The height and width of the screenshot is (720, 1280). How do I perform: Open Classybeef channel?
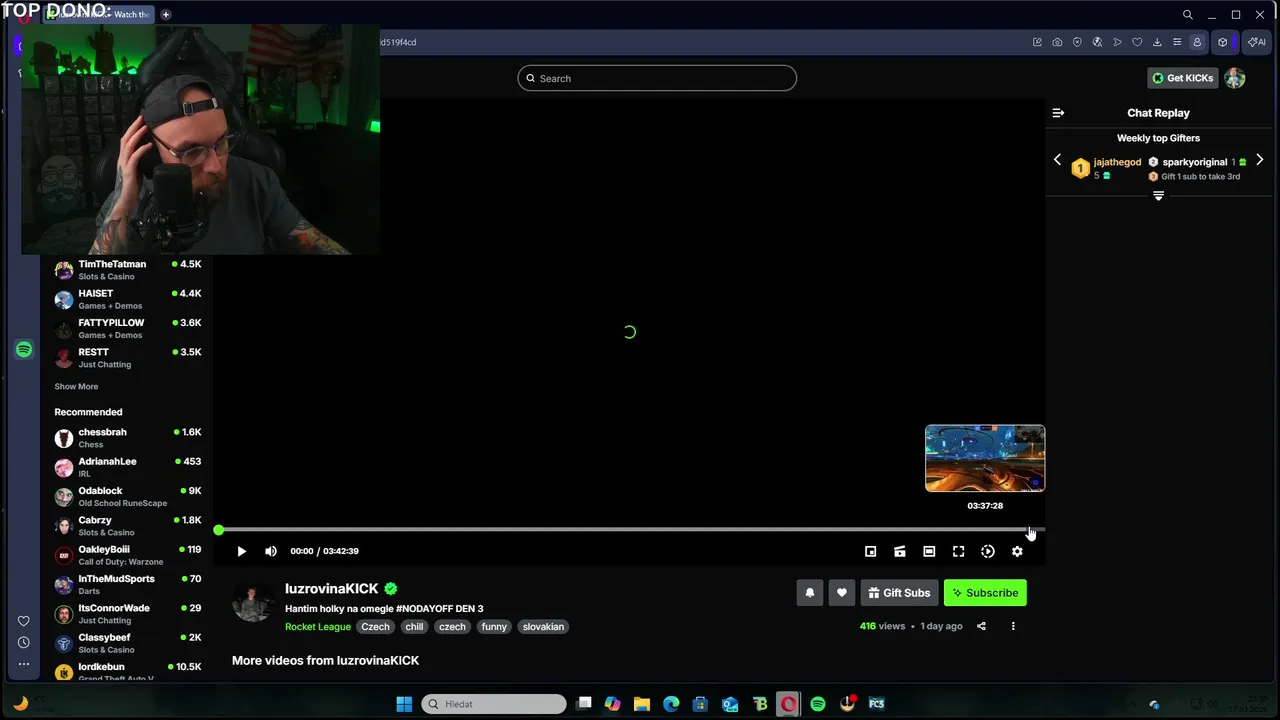pyautogui.click(x=128, y=643)
